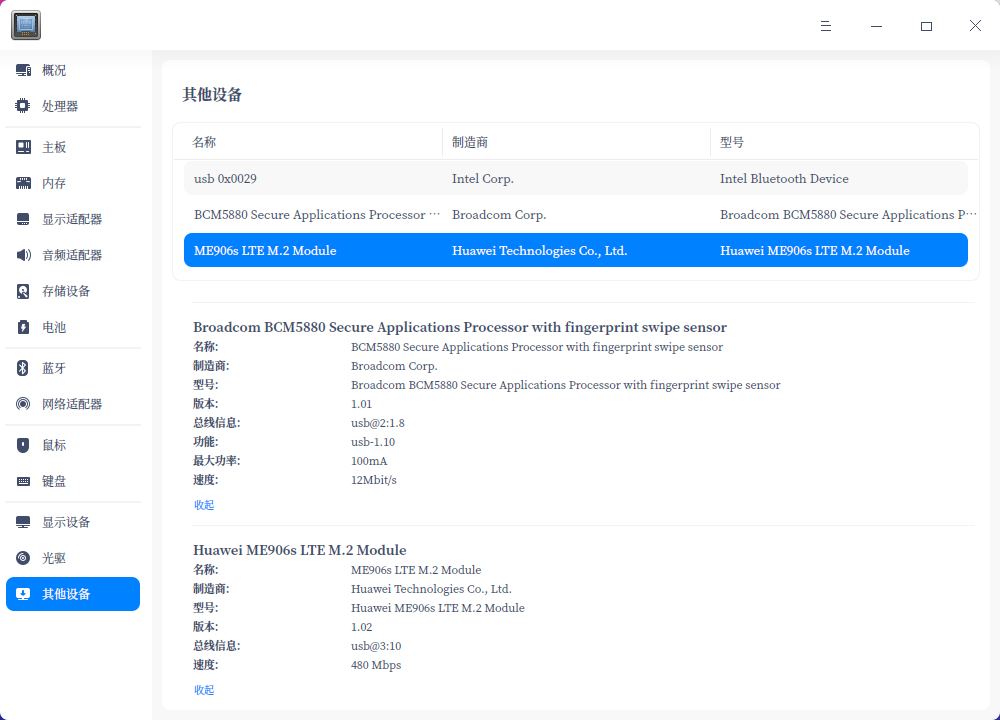Click the 1.02 version value

click(362, 626)
